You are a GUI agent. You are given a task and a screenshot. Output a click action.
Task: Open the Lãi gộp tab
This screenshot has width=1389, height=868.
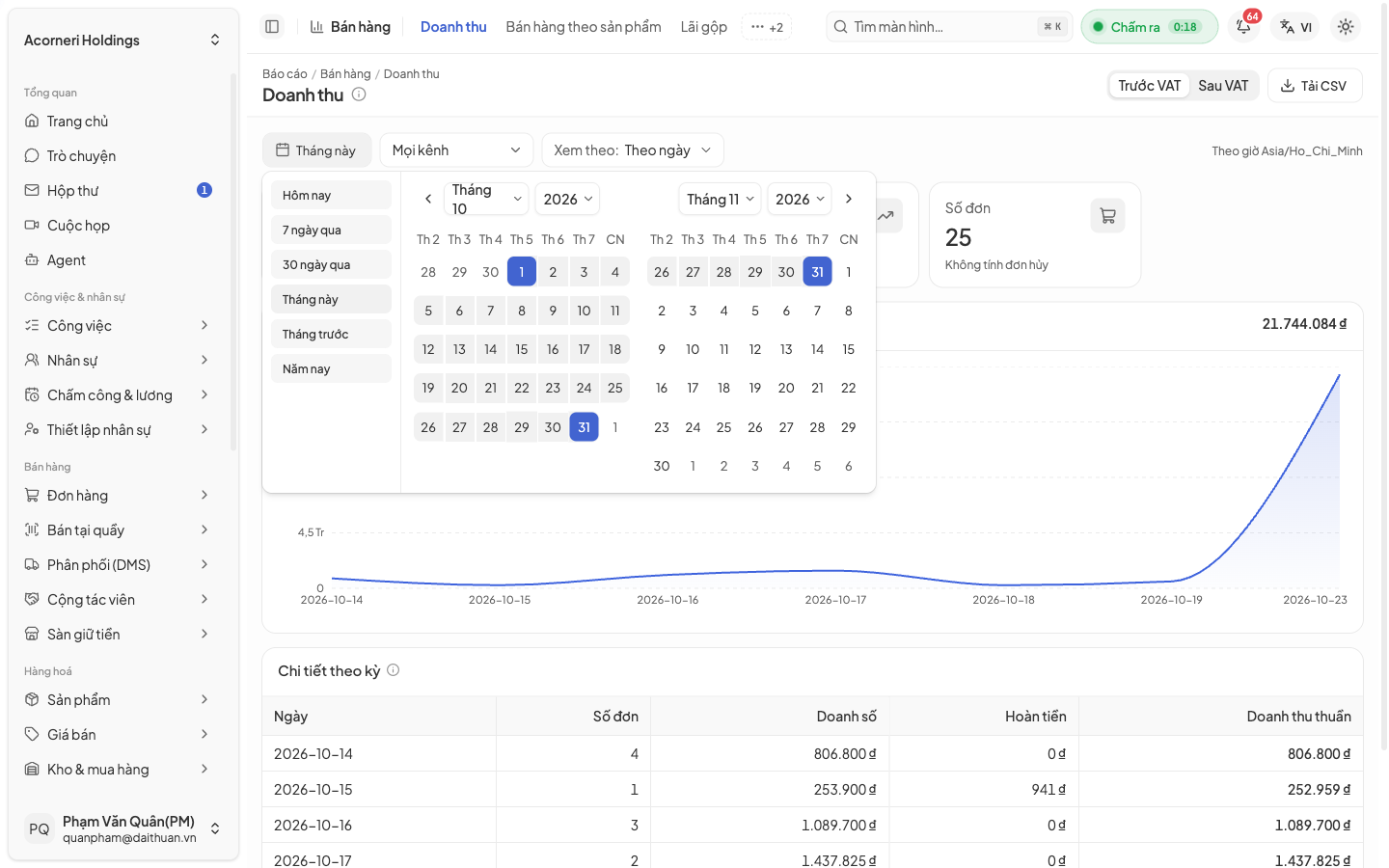point(704,27)
